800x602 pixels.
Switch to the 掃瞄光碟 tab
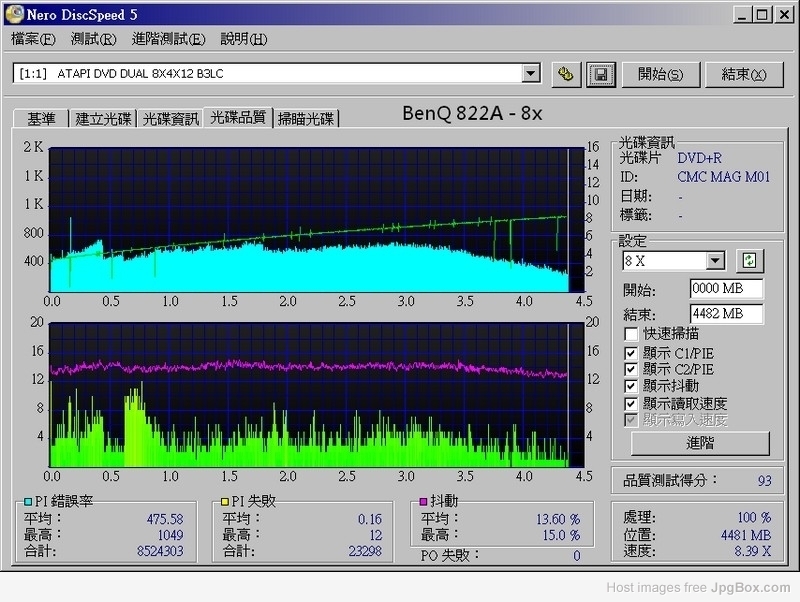(x=306, y=119)
